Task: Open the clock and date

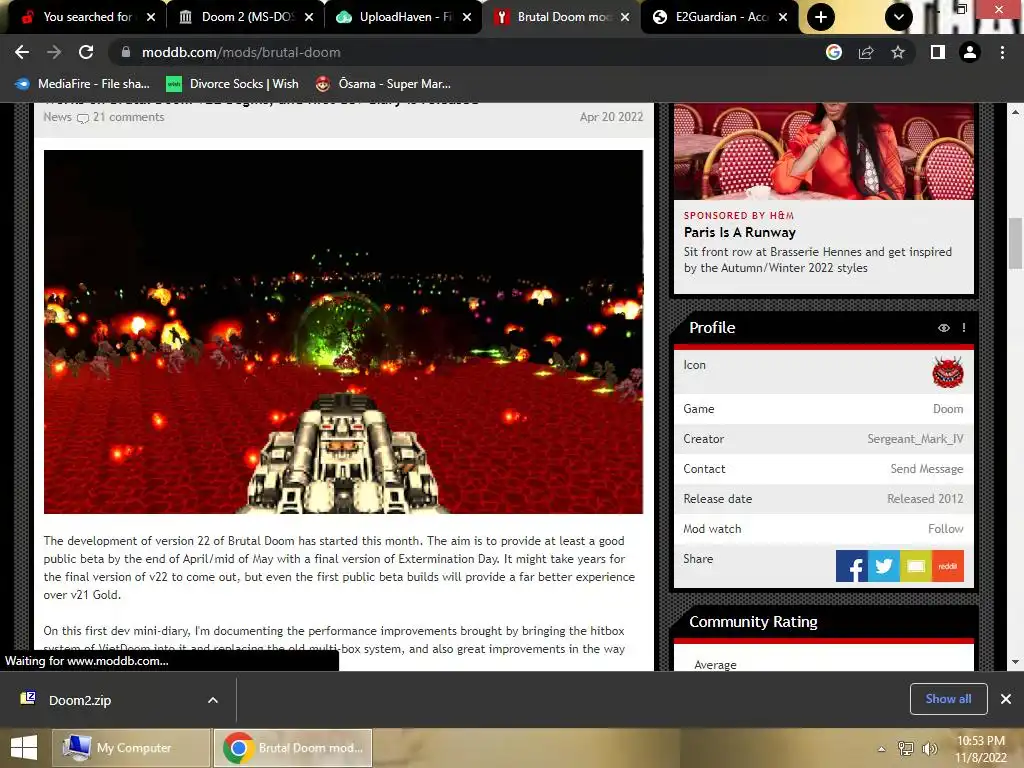Action: (981, 749)
